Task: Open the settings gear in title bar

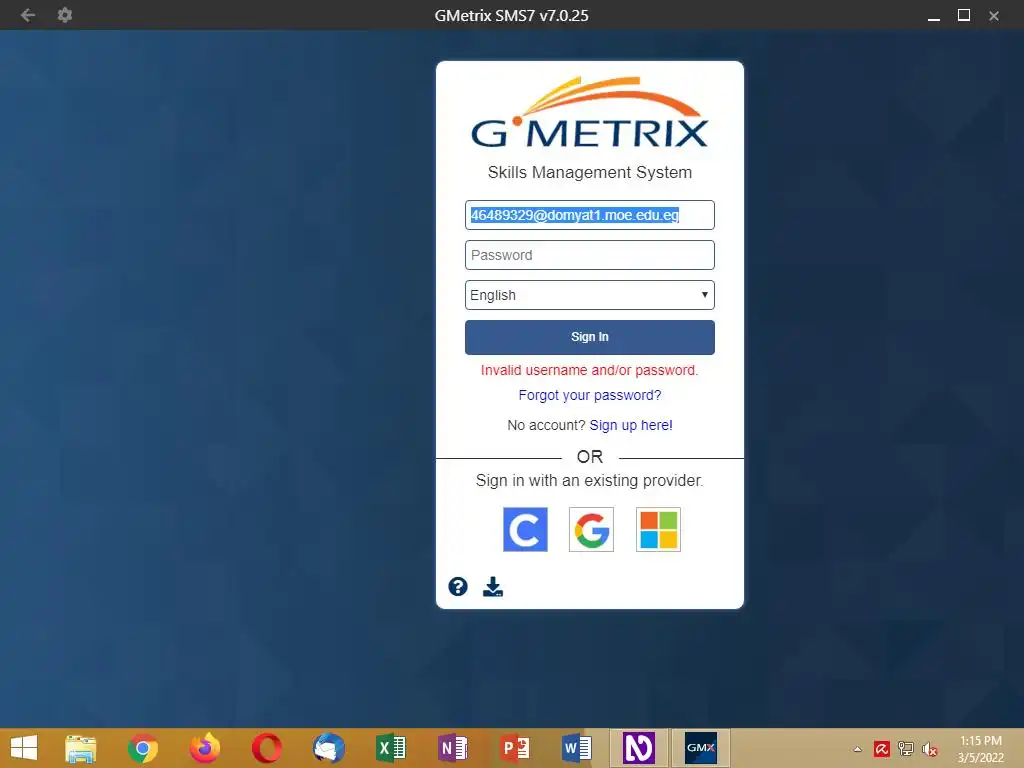Action: coord(65,15)
